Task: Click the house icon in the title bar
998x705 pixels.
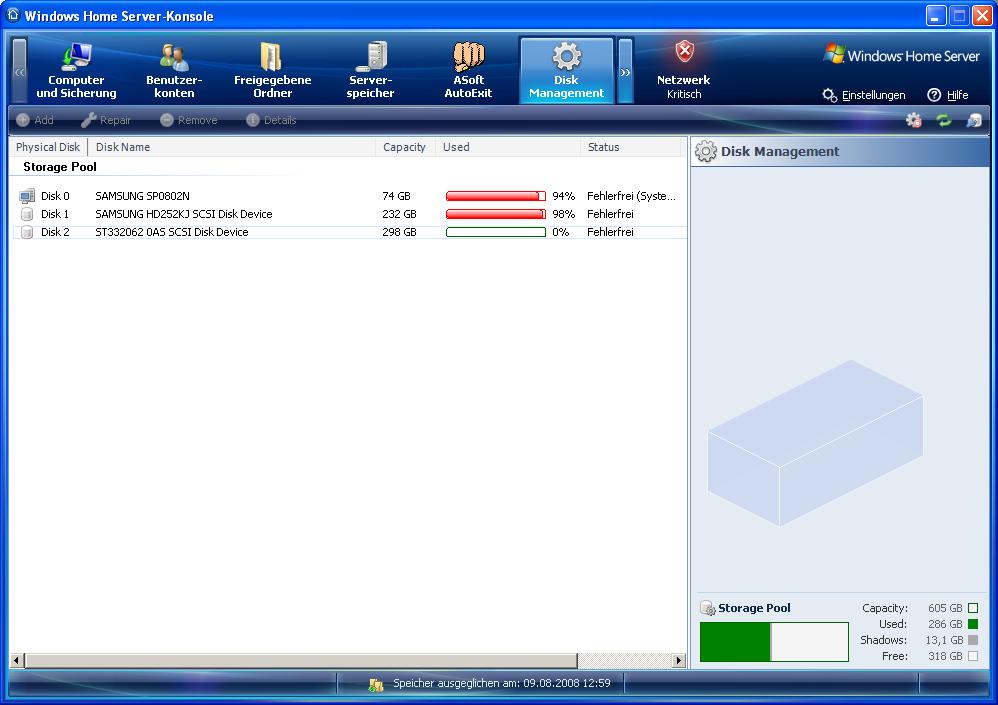Action: (13, 15)
